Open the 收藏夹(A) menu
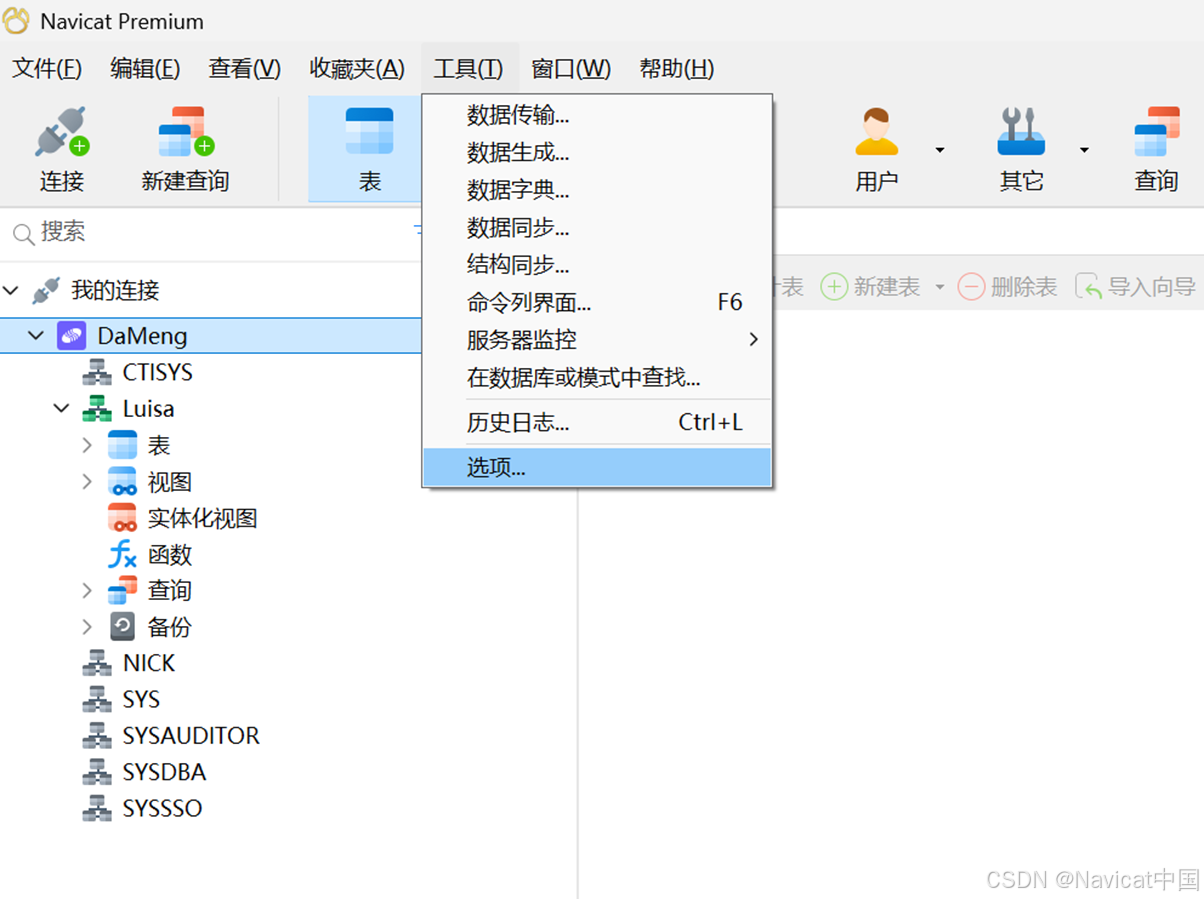 (357, 69)
